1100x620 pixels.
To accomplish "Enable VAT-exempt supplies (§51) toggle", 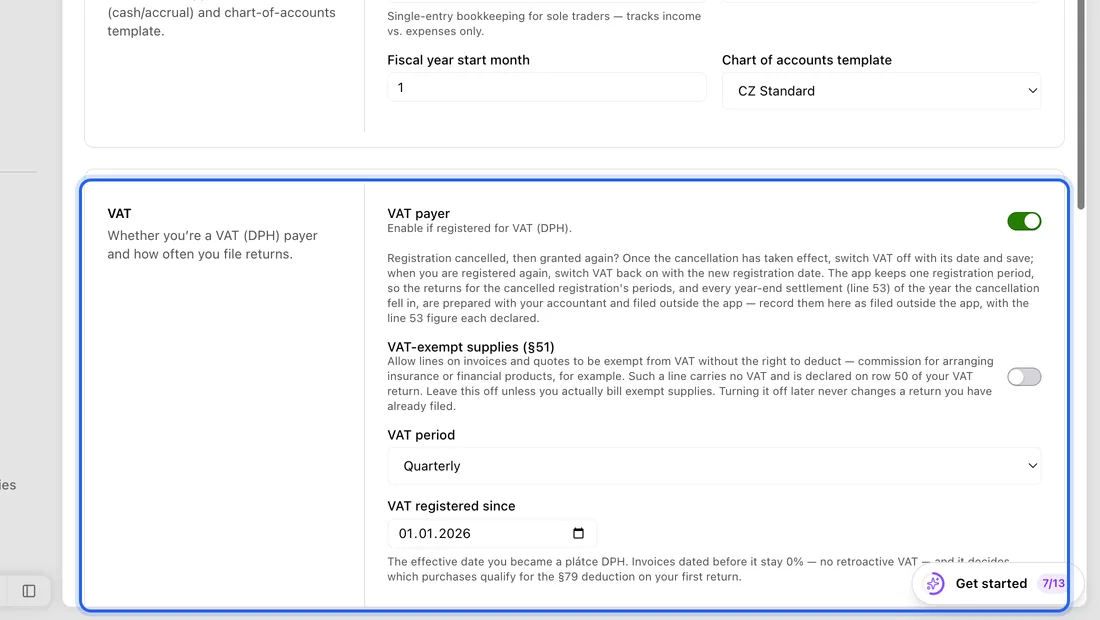I will 1024,377.
